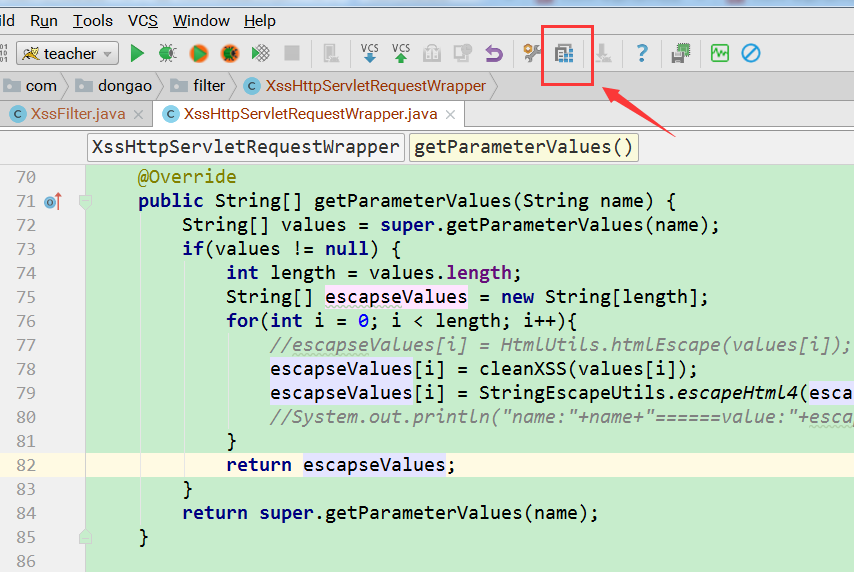The image size is (854, 572).
Task: Run with coverage icon
Action: 199,53
